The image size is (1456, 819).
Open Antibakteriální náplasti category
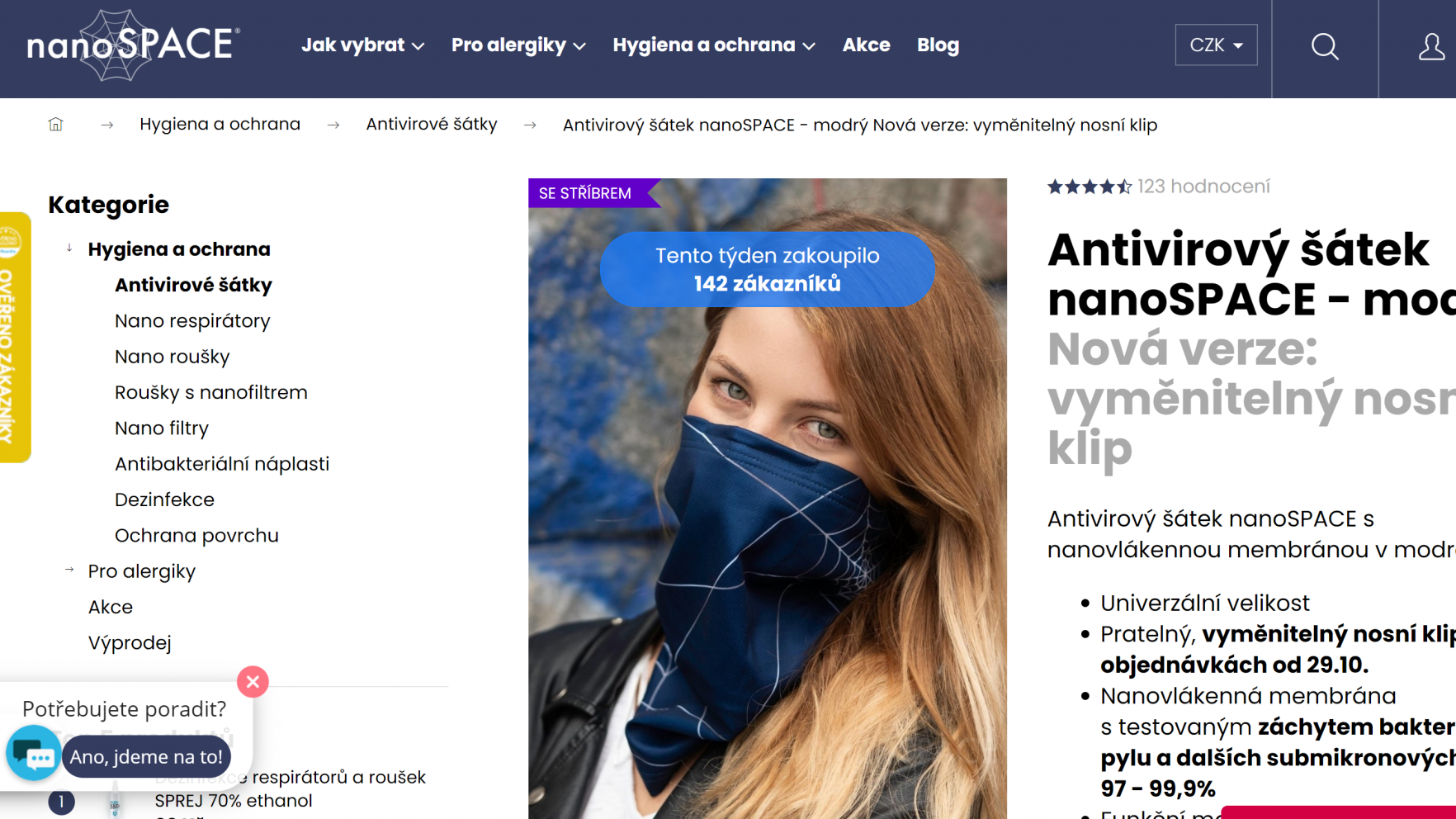point(222,464)
